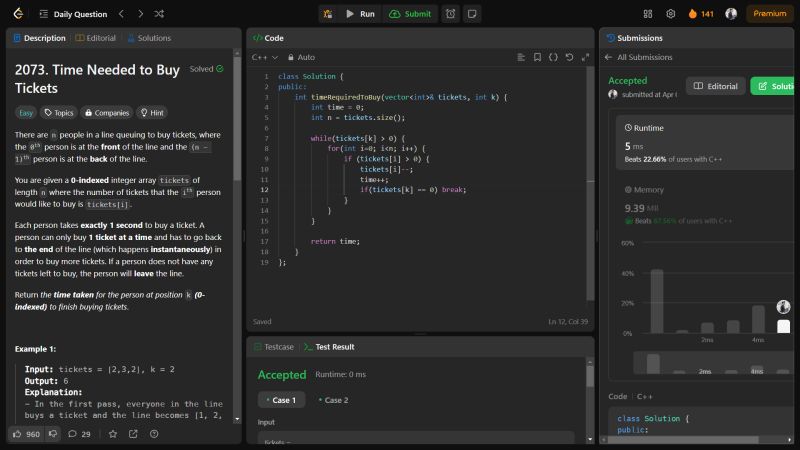Click the Memory card
800x450 pixels.
tap(705, 205)
